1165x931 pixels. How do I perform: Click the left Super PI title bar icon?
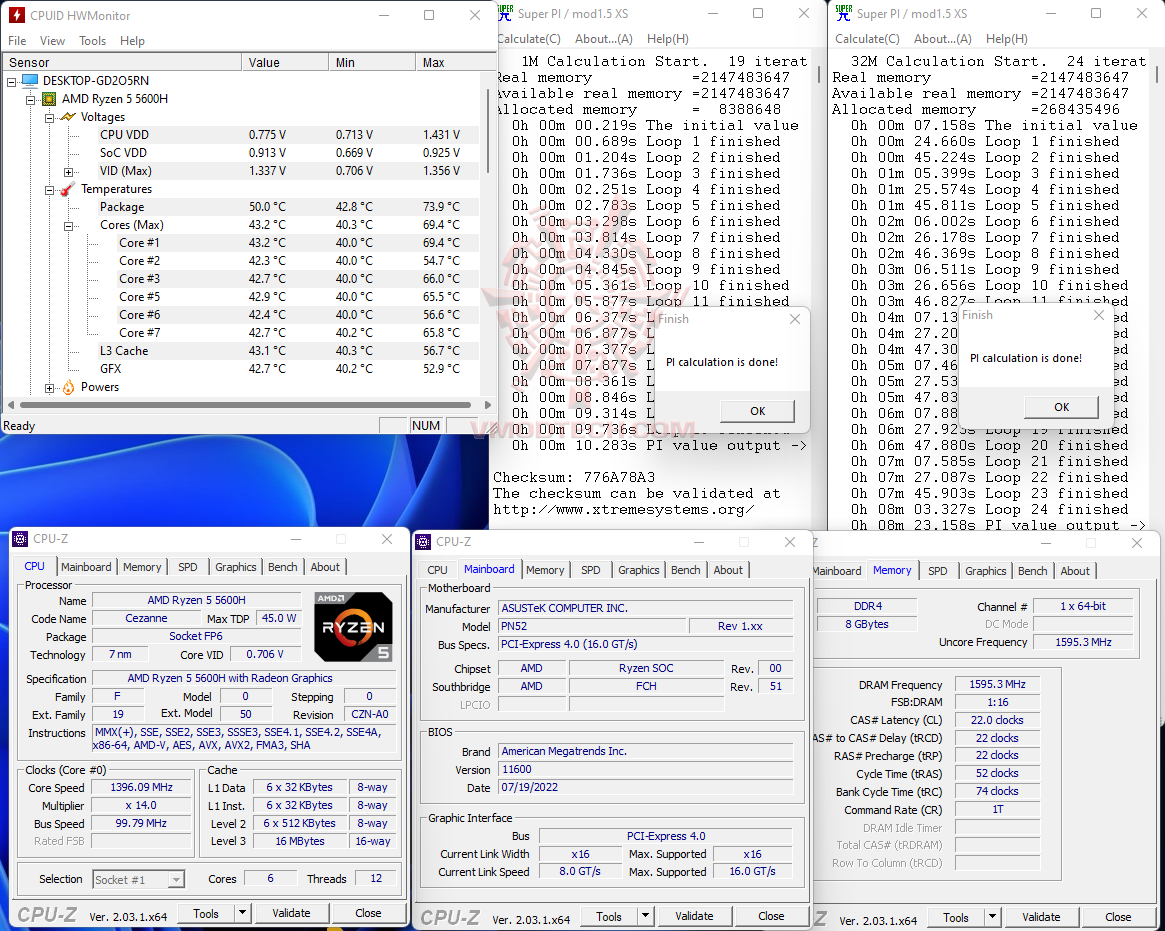tap(505, 13)
